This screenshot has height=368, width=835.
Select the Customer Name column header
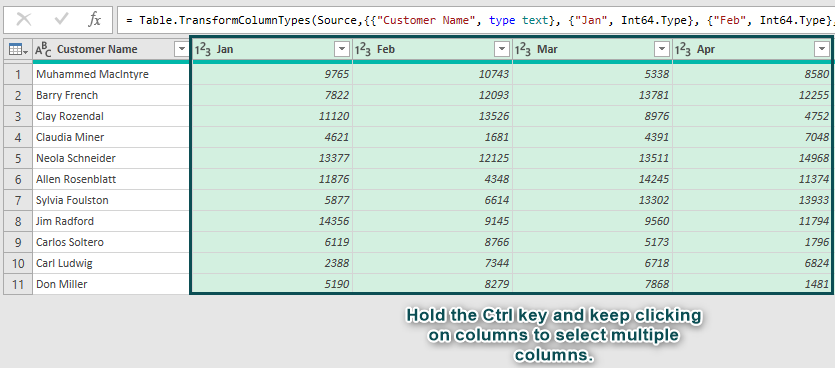[x=111, y=50]
